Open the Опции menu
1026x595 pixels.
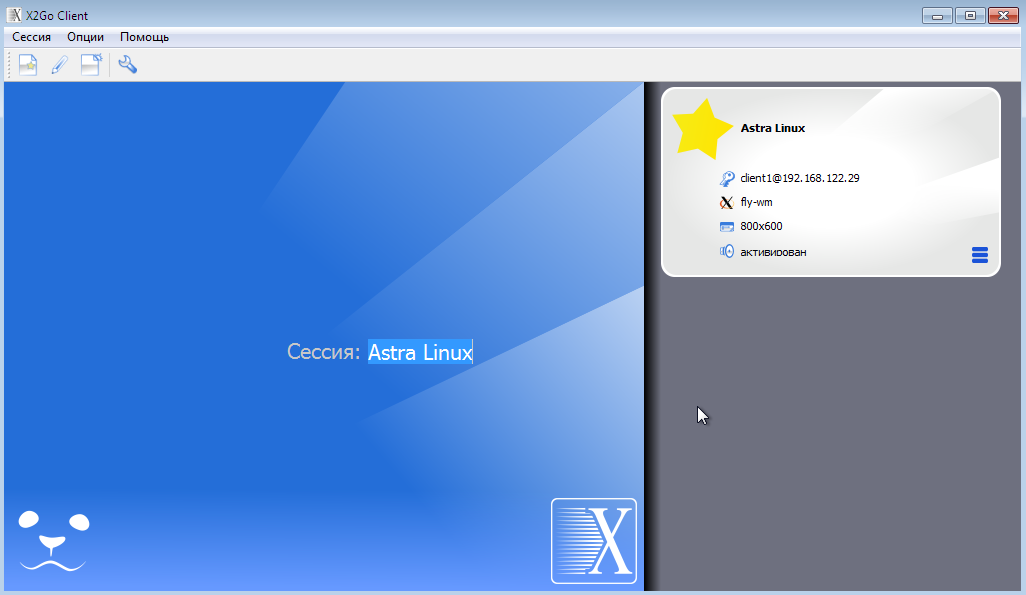click(x=85, y=37)
